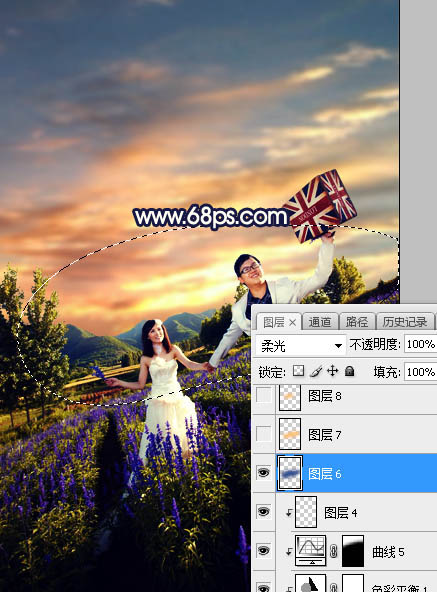Click the 色彩平衡 adjustment layer icon
Image resolution: width=437 pixels, height=592 pixels.
tap(310, 583)
